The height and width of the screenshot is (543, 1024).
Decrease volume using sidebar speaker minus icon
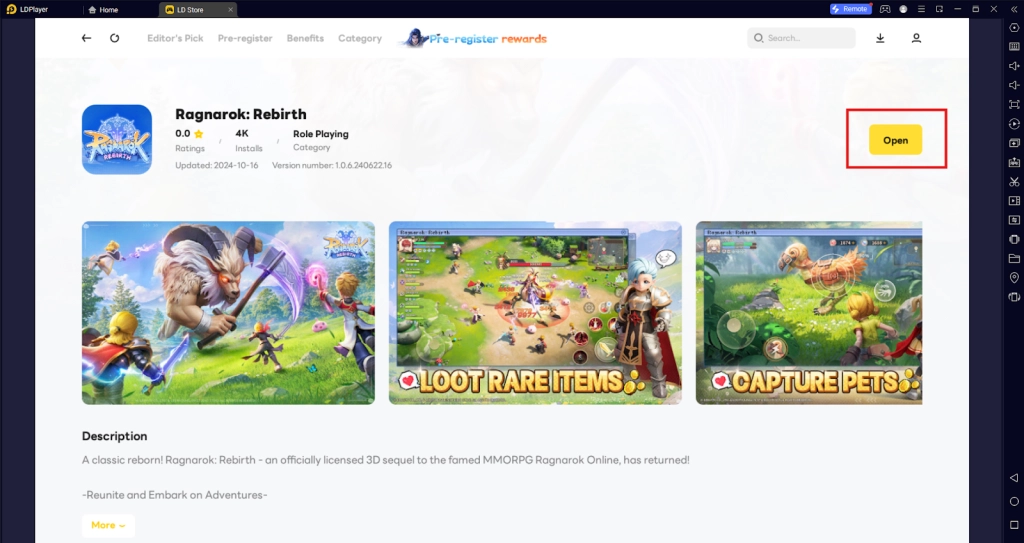coord(1014,85)
